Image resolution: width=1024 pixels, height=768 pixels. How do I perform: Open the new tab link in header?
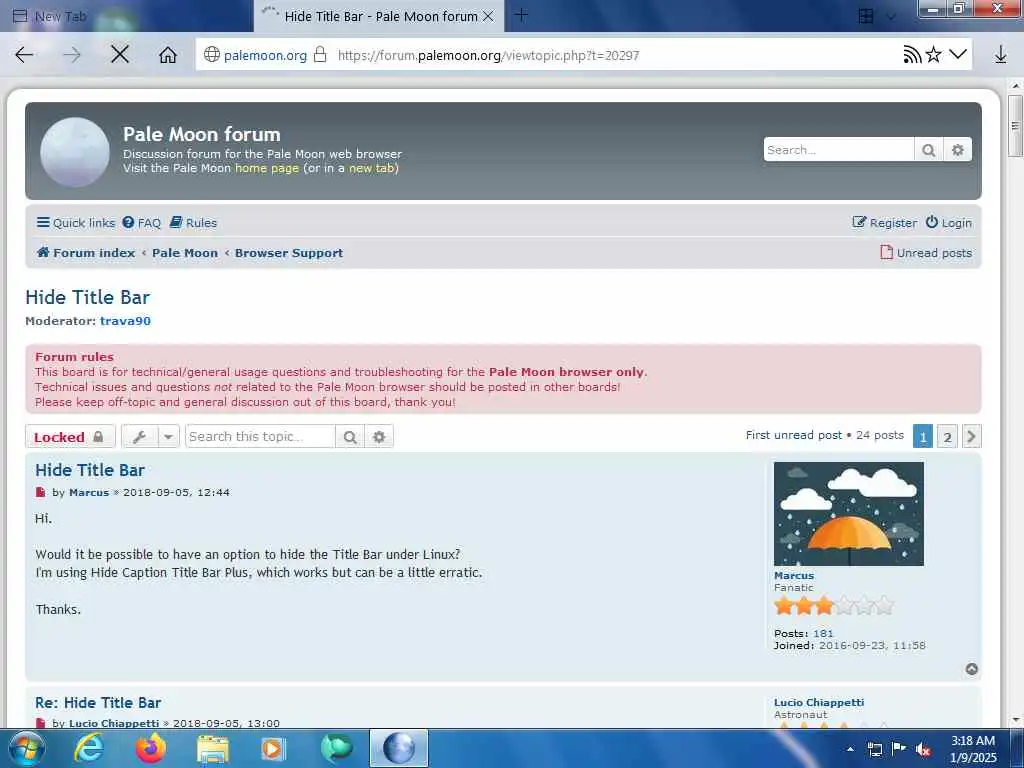(x=372, y=168)
